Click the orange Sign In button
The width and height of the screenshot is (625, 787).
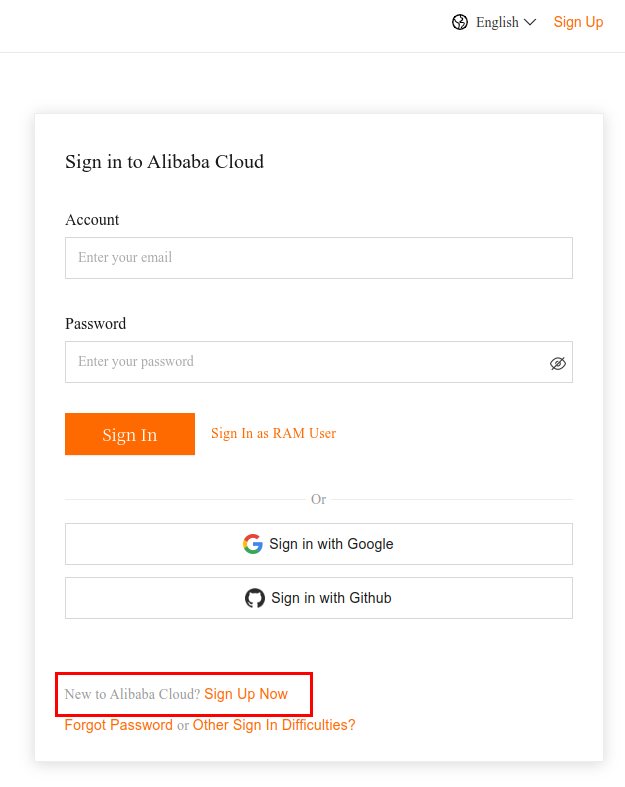[x=130, y=434]
